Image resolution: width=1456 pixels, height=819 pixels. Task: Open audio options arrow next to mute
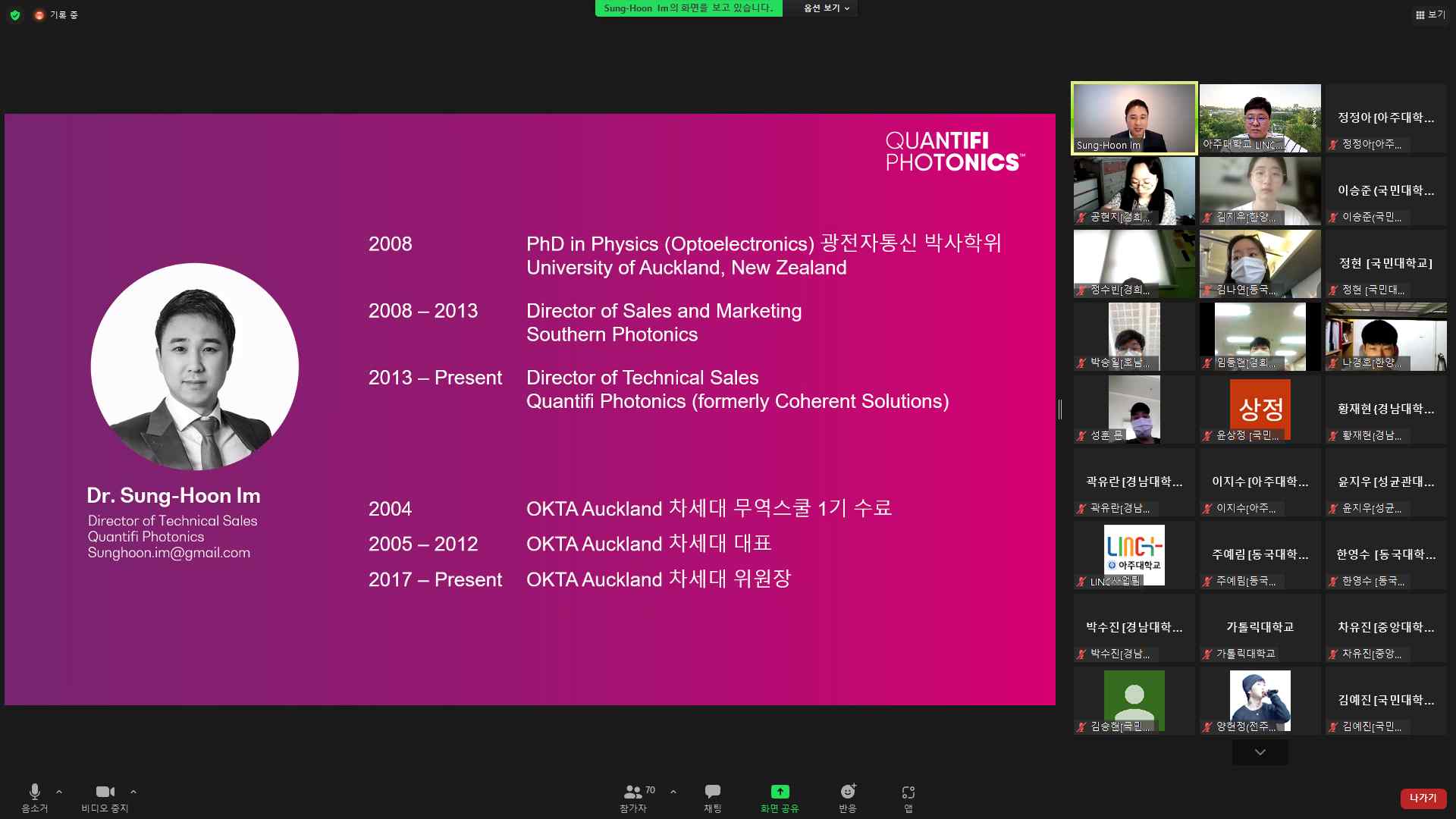59,792
